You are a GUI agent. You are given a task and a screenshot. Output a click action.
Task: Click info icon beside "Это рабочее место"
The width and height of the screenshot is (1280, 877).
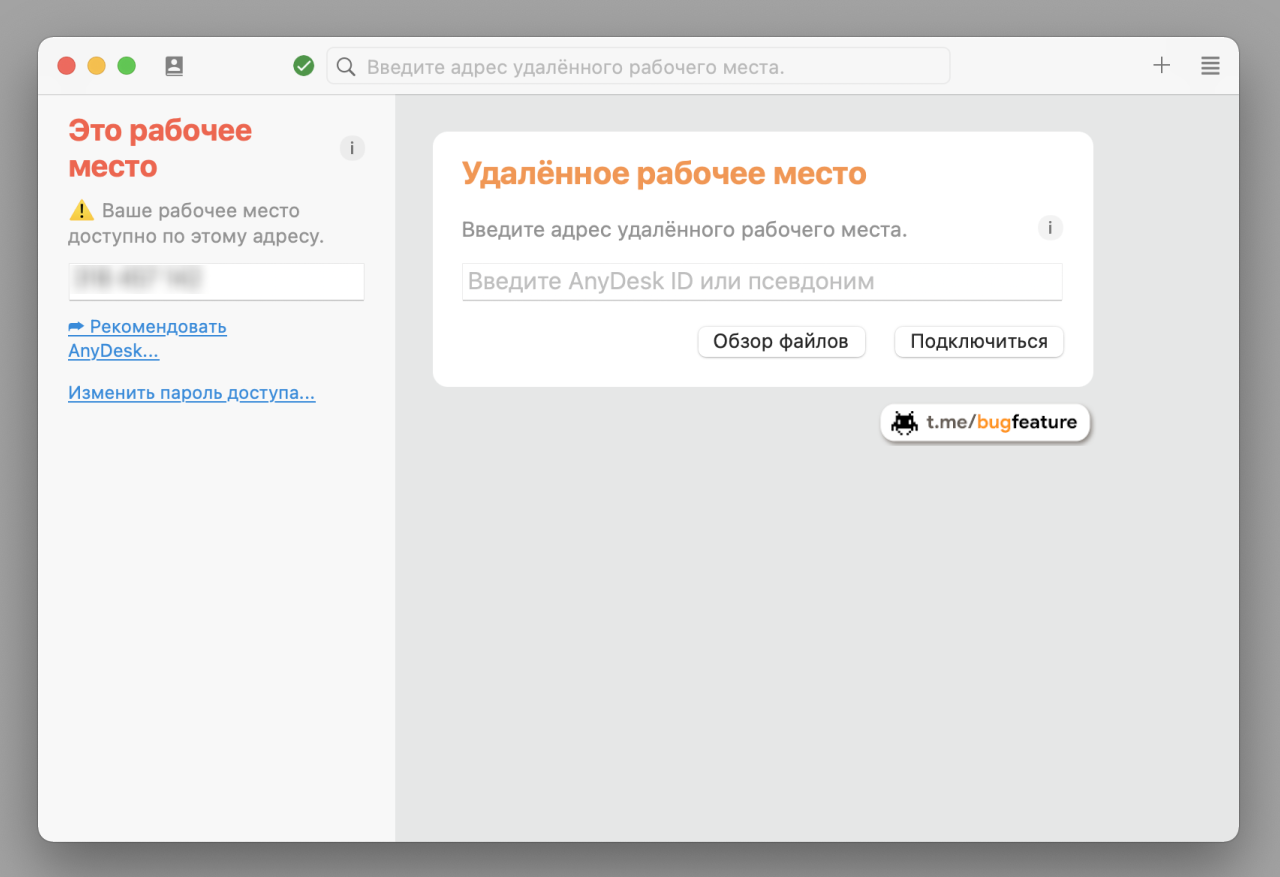pyautogui.click(x=352, y=148)
